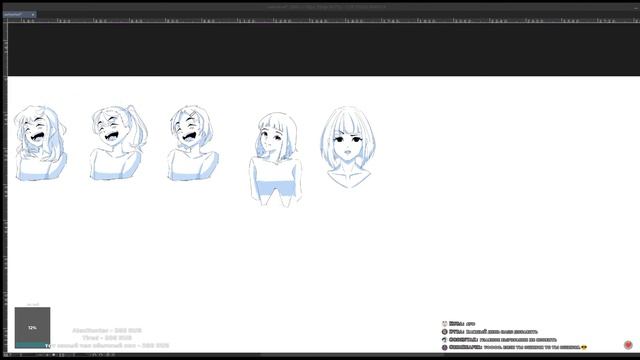This screenshot has width=640, height=360.
Task: Click the horizontal ruler above the canvas
Action: 323,20
